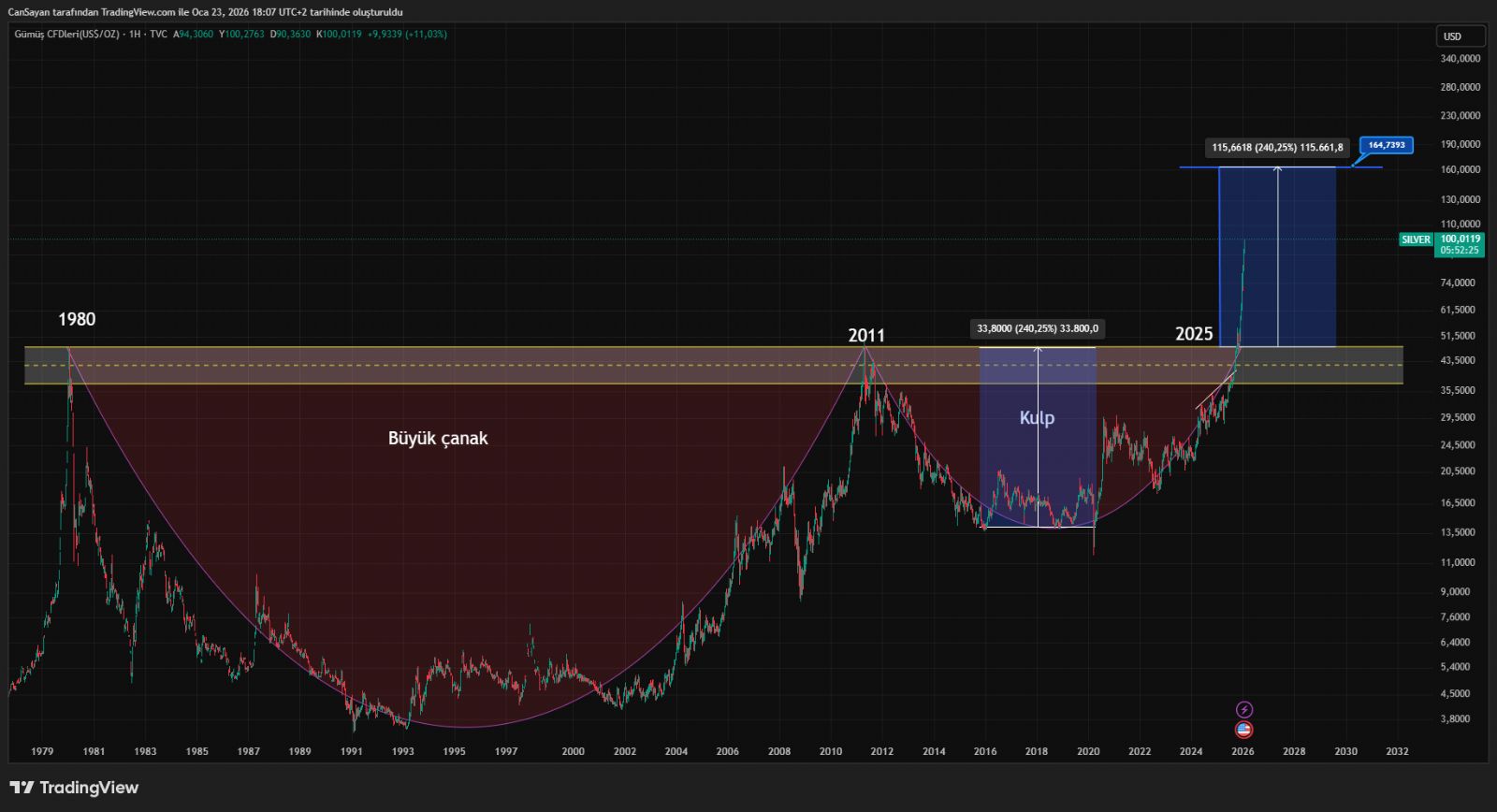Image resolution: width=1497 pixels, height=812 pixels.
Task: Open the USD currency selector
Action: click(1460, 36)
